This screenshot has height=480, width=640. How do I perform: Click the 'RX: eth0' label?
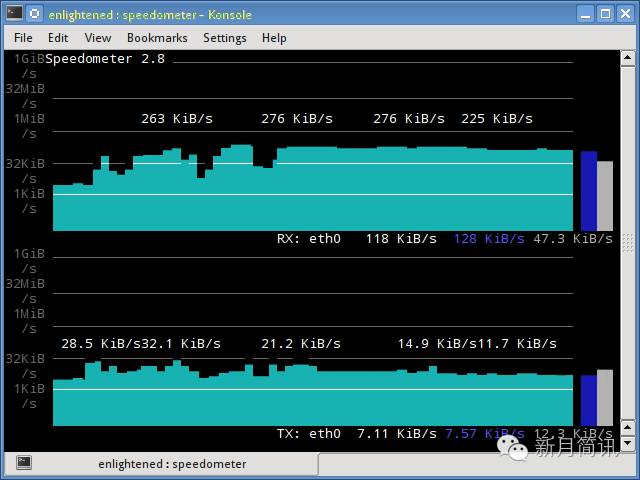coord(309,238)
